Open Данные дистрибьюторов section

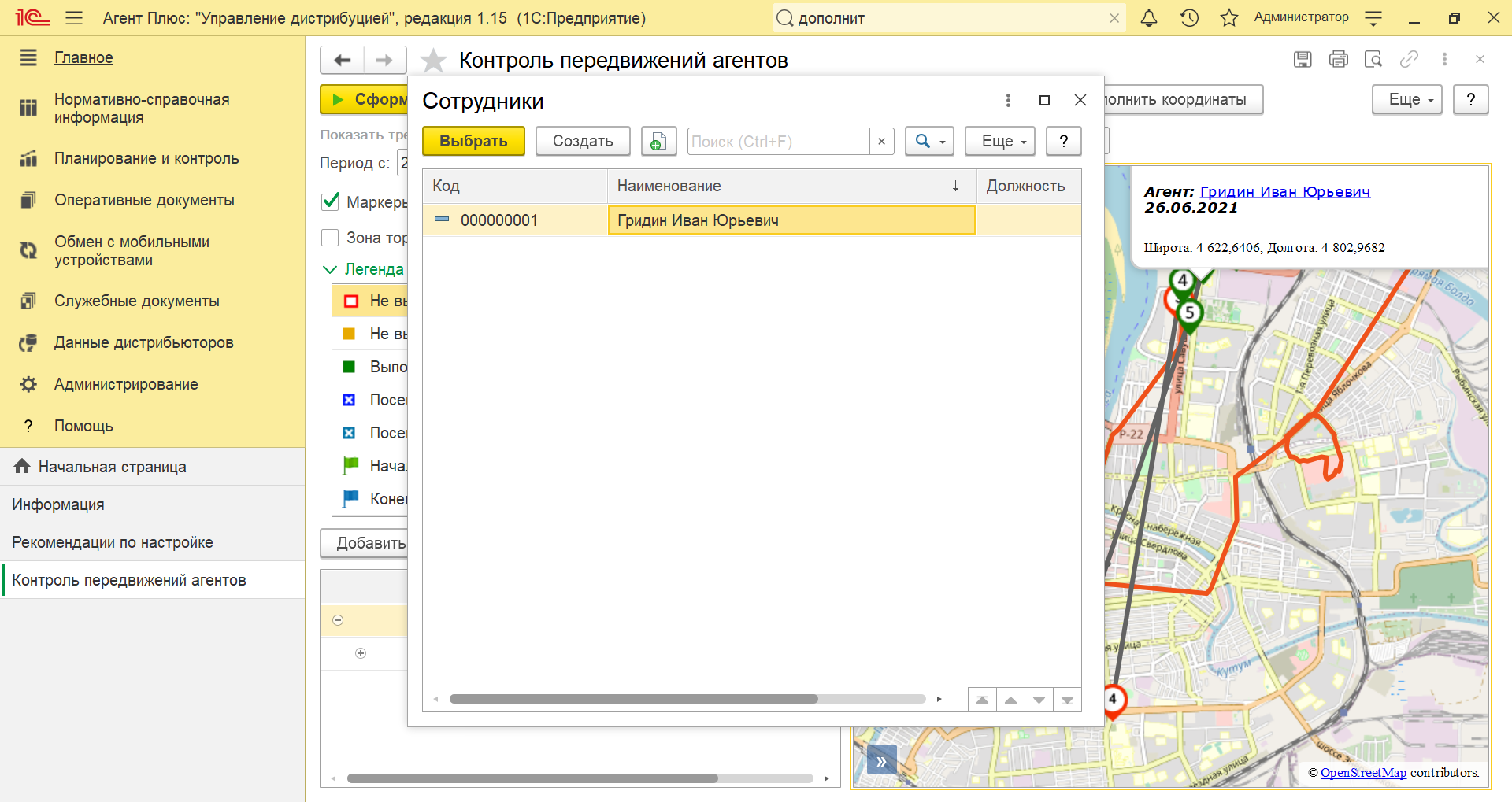pos(144,342)
